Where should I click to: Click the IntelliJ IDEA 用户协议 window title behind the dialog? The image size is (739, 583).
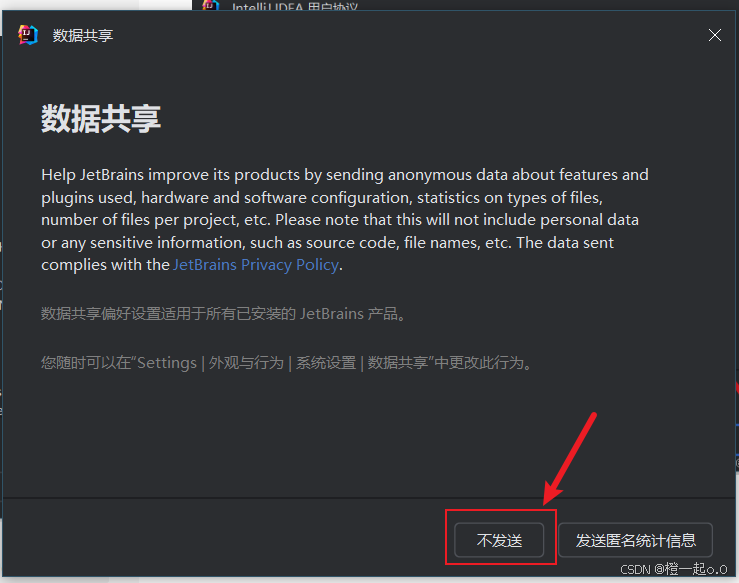[x=295, y=7]
